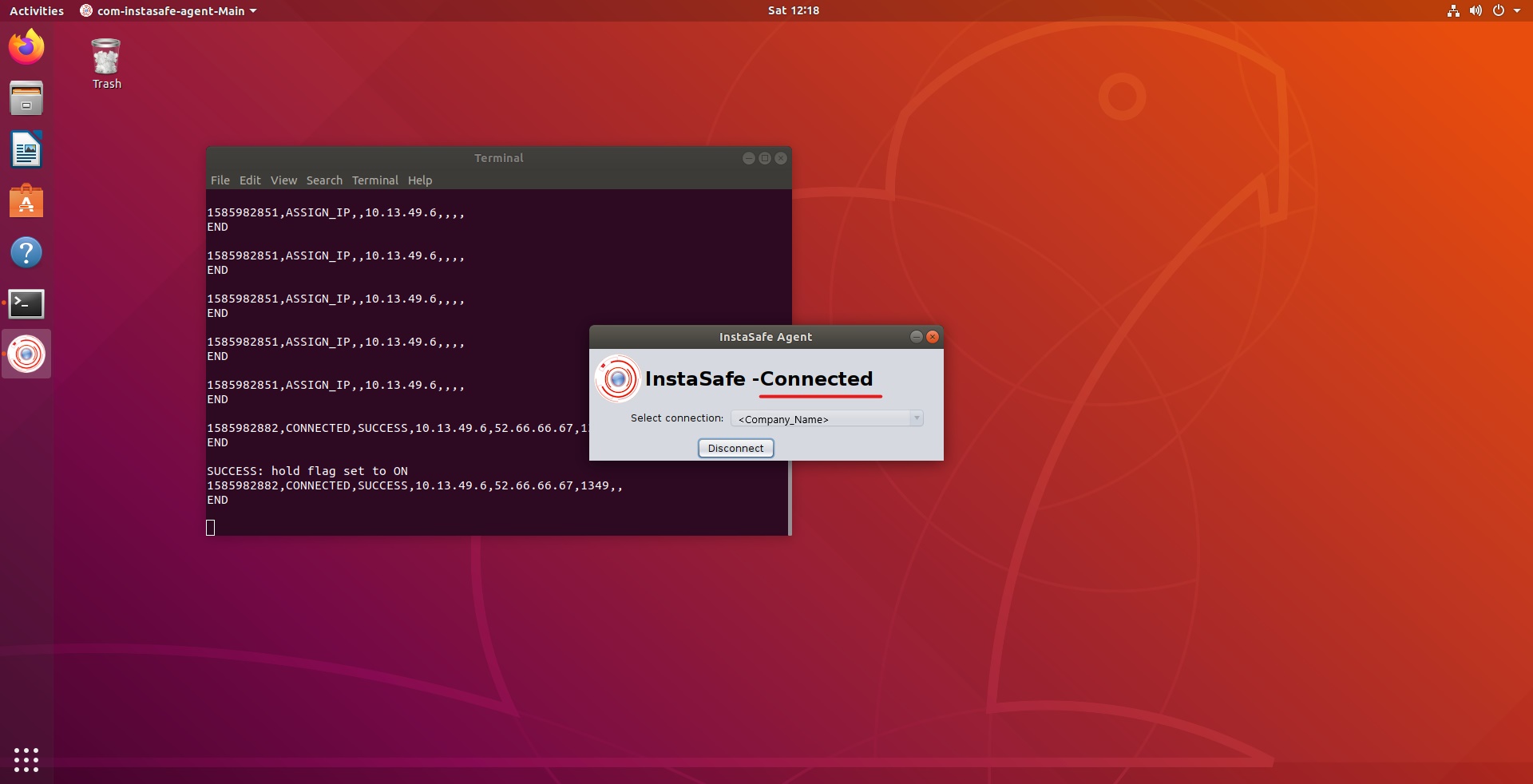Click the Terminal window title bar

tap(499, 158)
